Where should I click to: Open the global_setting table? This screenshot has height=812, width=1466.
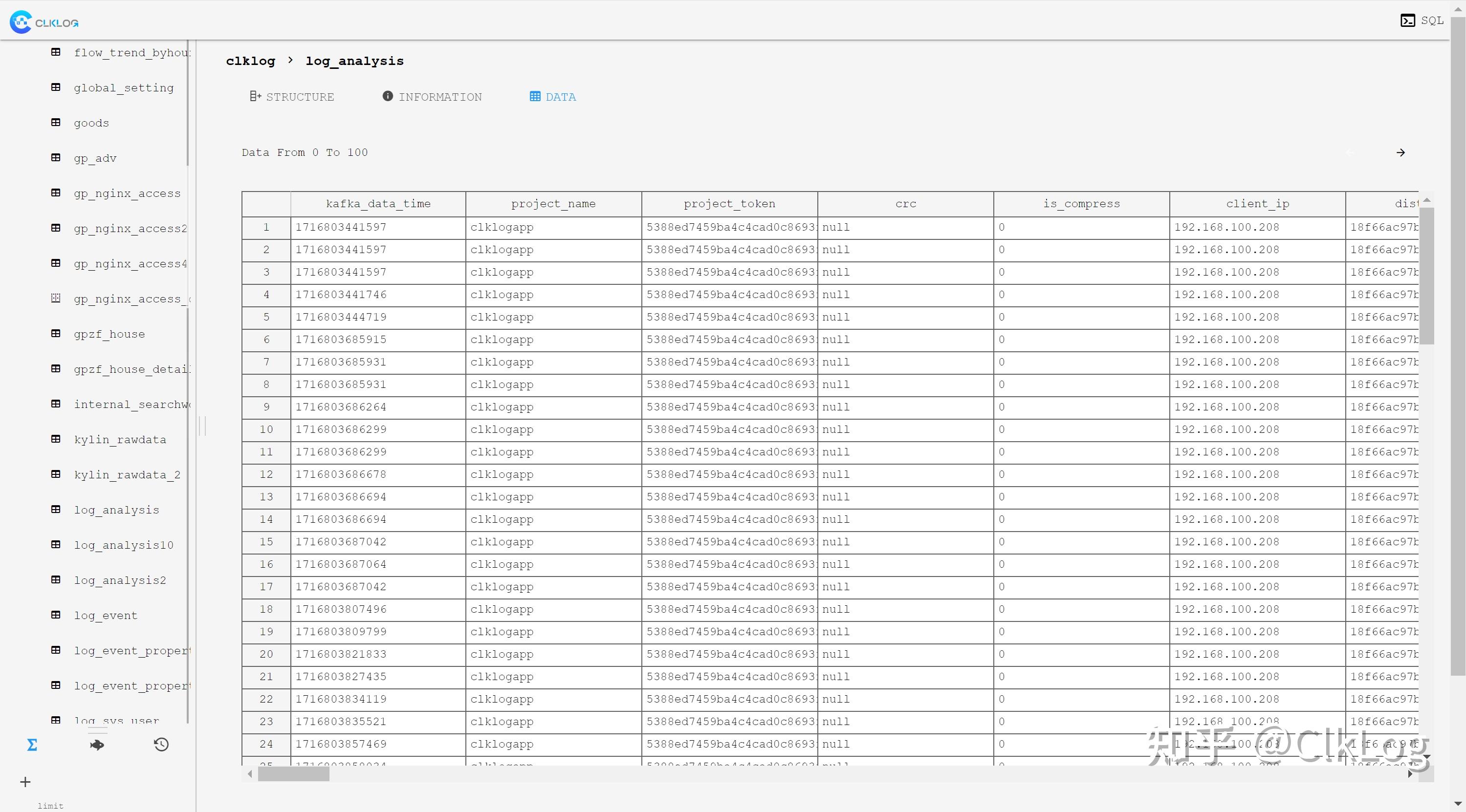click(x=124, y=87)
